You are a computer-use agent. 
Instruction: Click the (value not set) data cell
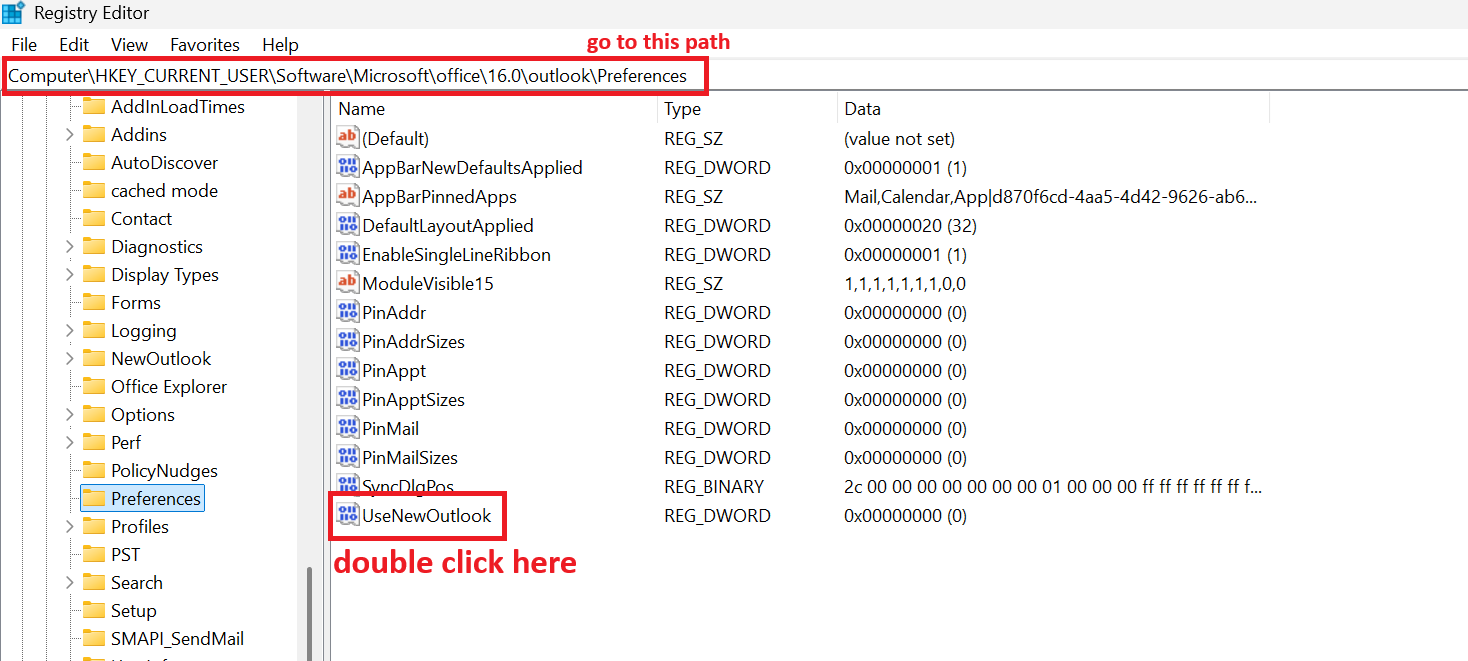[899, 139]
